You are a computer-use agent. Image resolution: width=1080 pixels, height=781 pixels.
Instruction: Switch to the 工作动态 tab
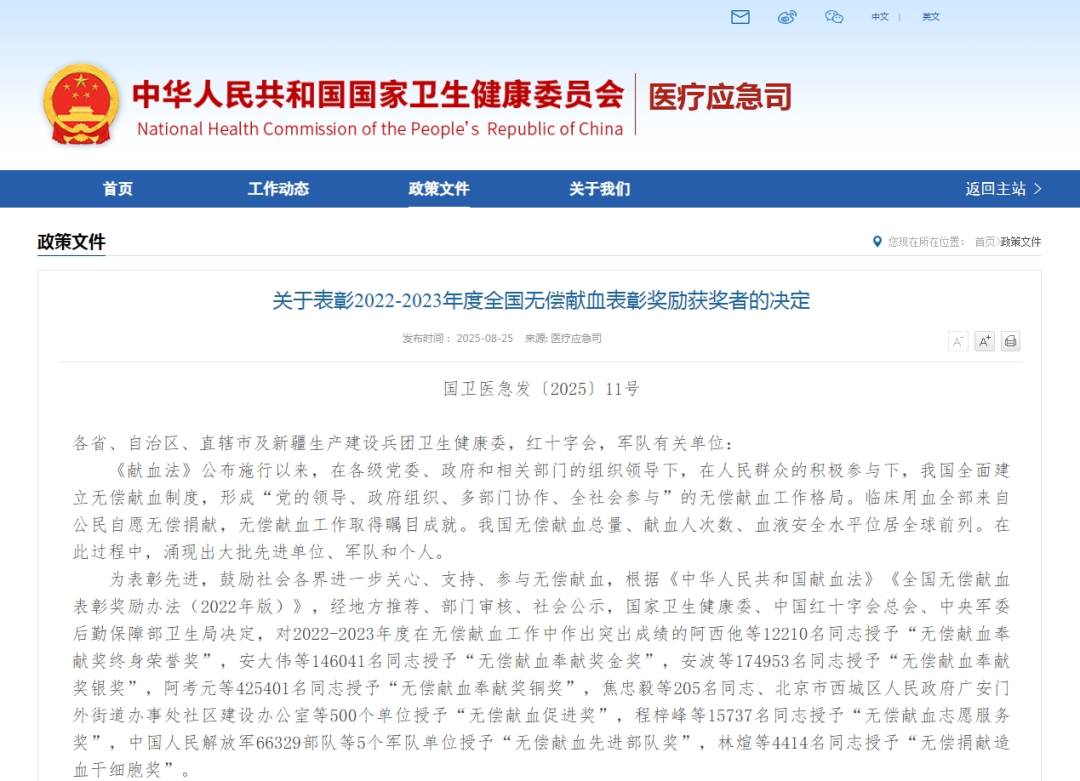[x=279, y=189]
